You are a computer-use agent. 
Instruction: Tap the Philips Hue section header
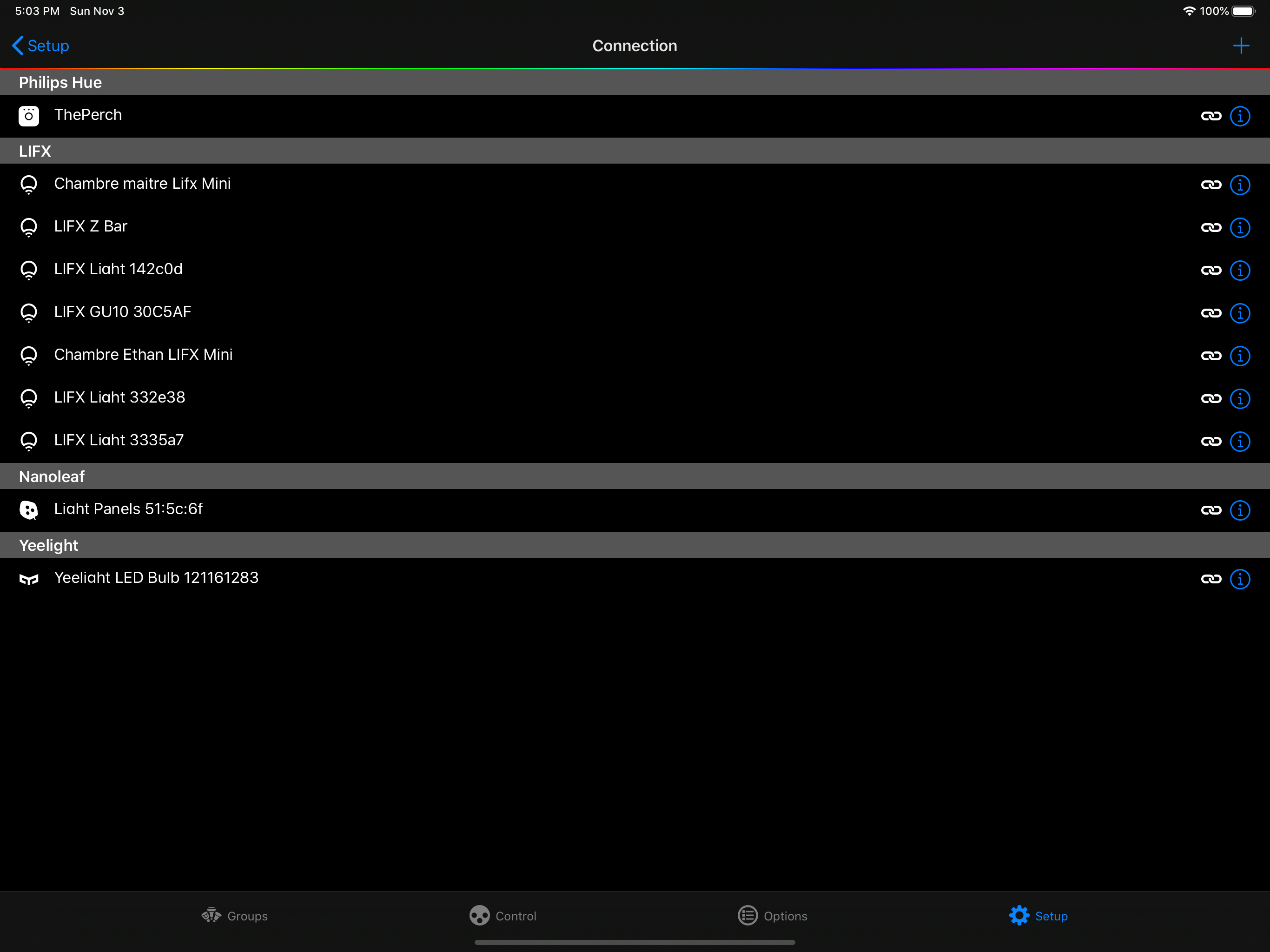(635, 82)
